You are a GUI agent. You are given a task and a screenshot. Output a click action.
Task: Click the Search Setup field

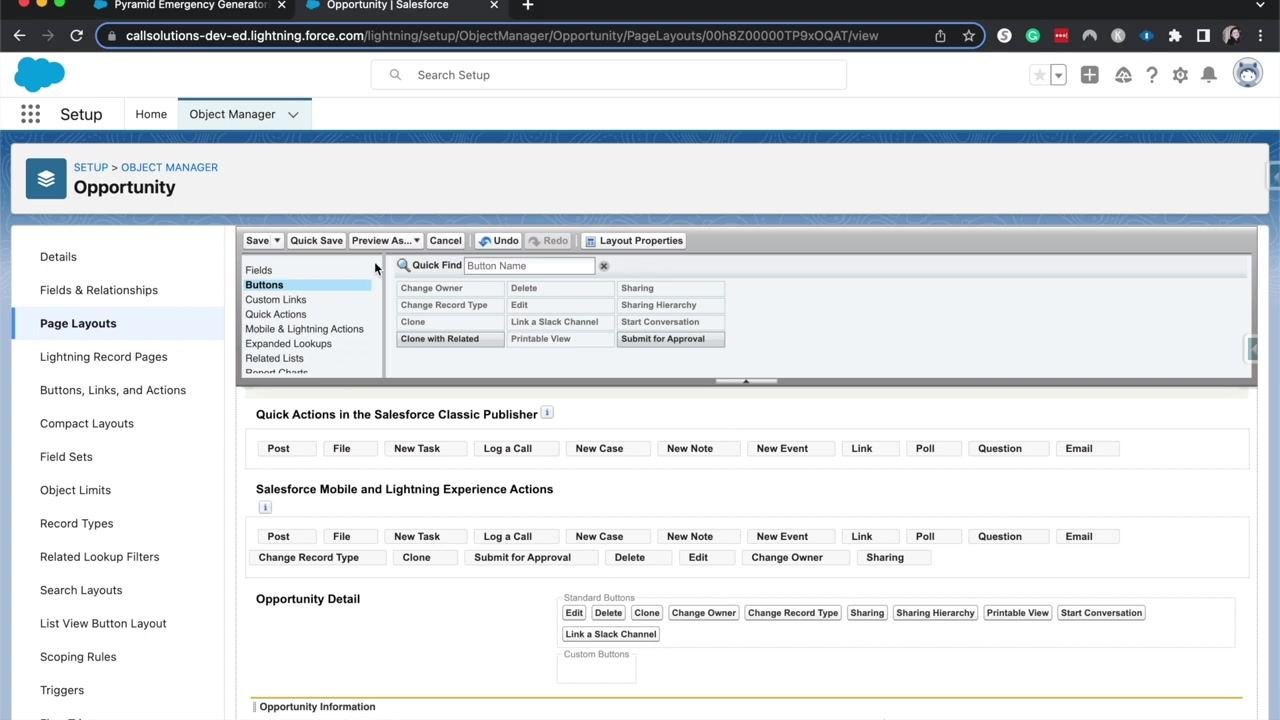pyautogui.click(x=609, y=75)
